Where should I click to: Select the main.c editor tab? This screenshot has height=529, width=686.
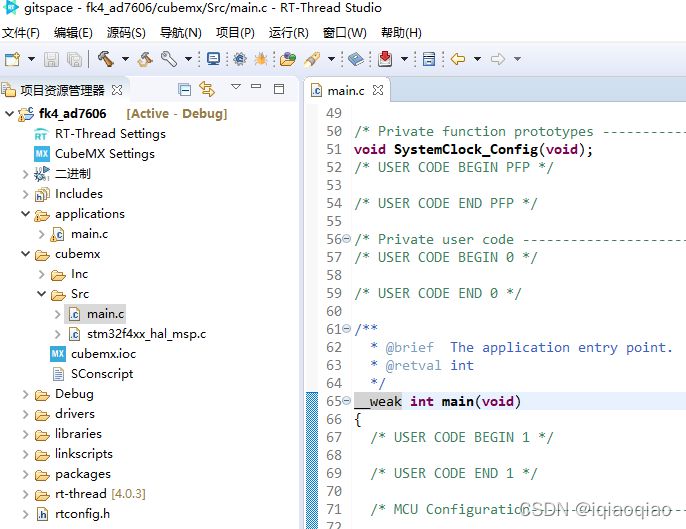tap(346, 91)
